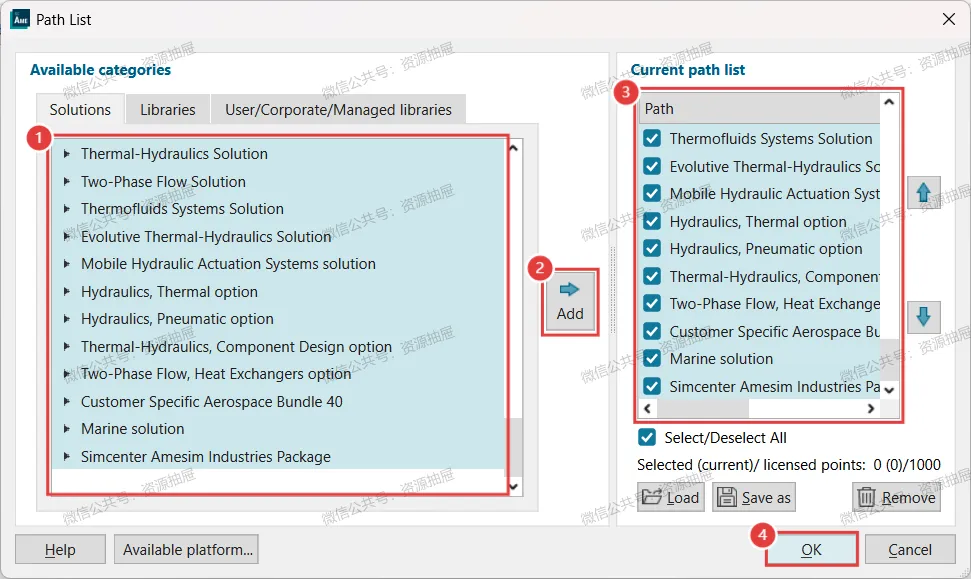
Task: Expand Hydraulics, Pneumatic option tree node
Action: point(66,319)
